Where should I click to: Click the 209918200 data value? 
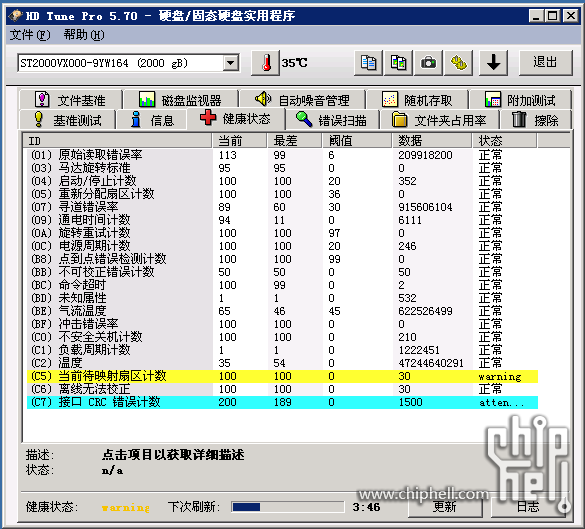pyautogui.click(x=425, y=155)
